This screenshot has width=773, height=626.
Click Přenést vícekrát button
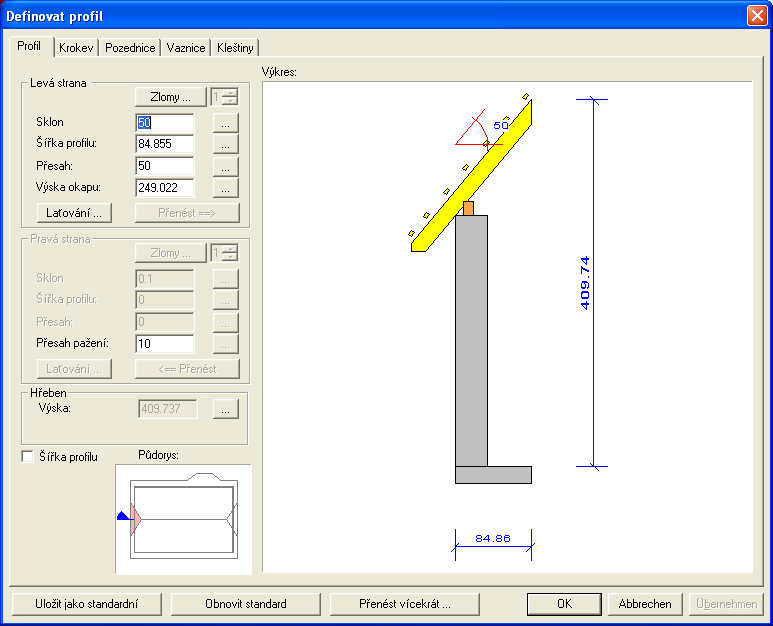[405, 604]
